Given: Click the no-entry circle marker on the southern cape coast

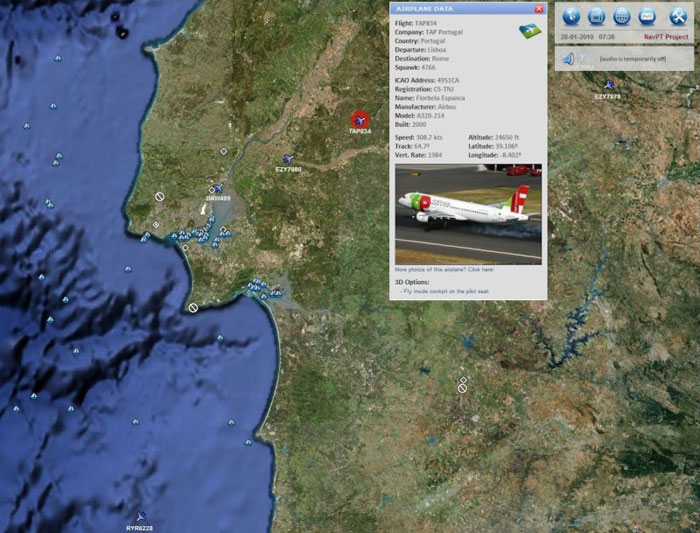Looking at the screenshot, I should point(193,308).
